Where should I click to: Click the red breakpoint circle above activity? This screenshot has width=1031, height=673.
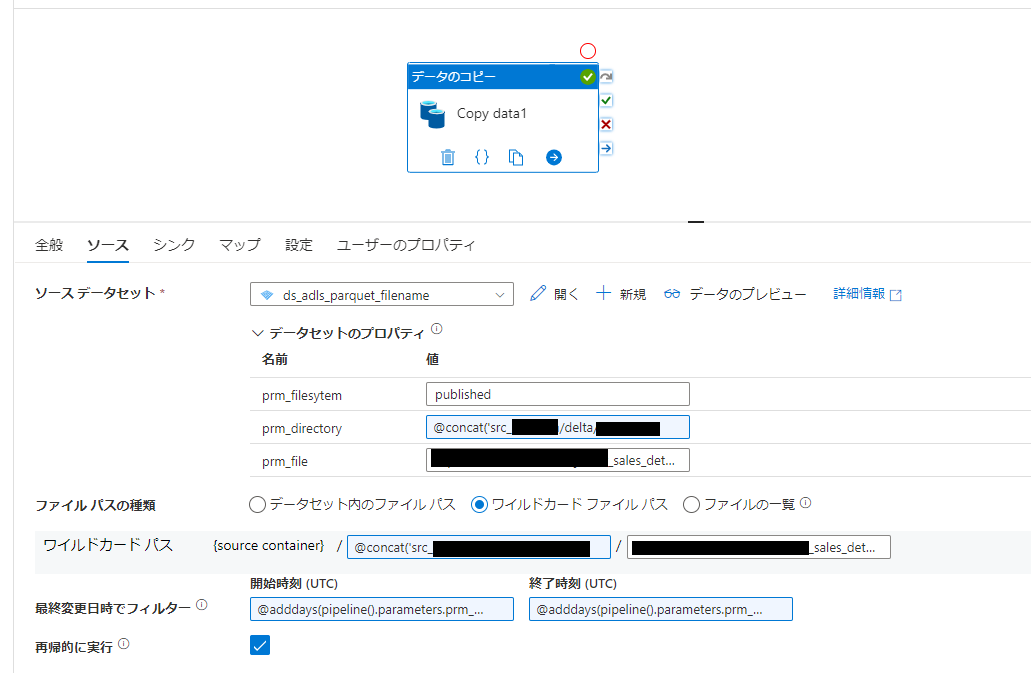588,51
